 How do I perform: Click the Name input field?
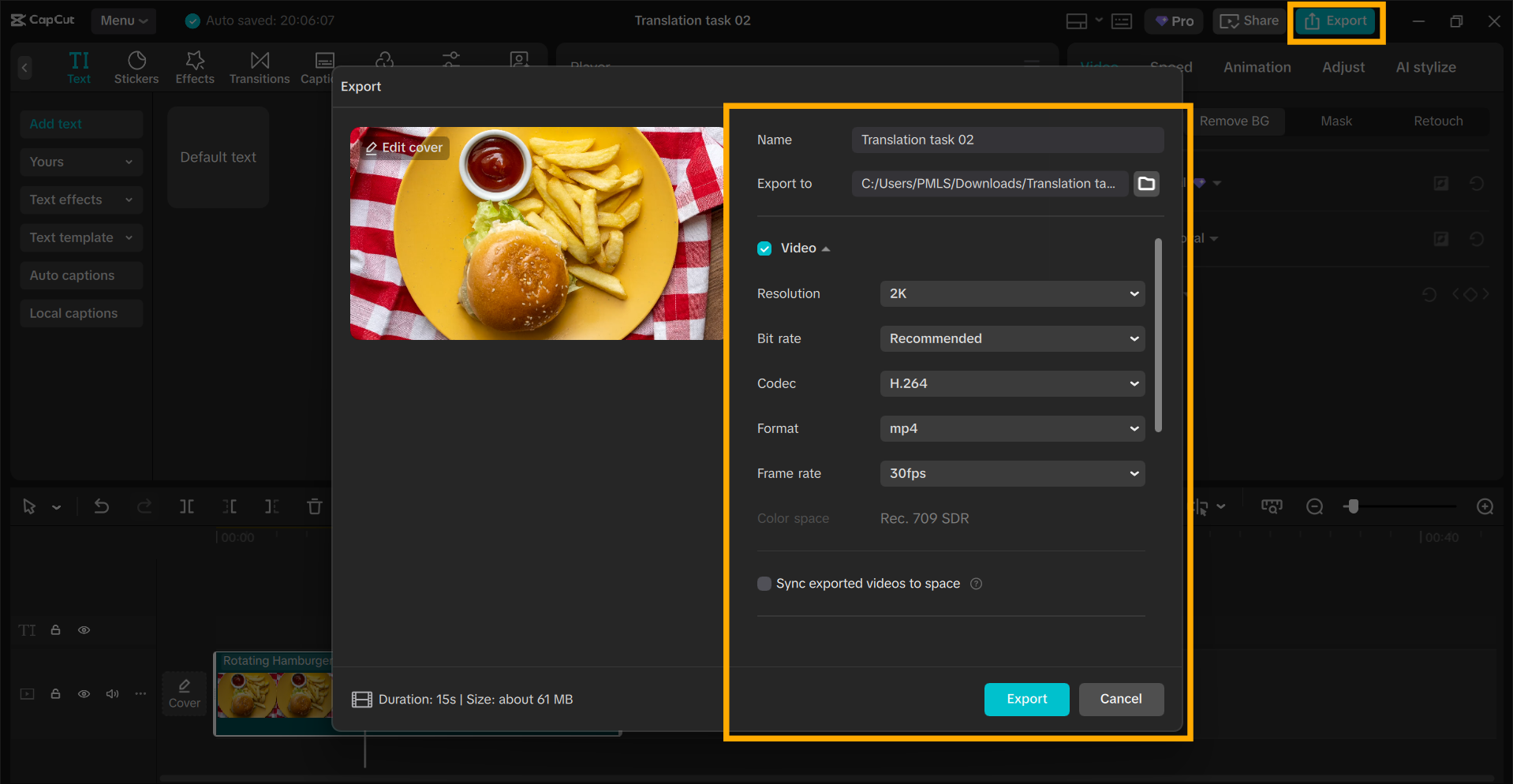pos(1008,140)
